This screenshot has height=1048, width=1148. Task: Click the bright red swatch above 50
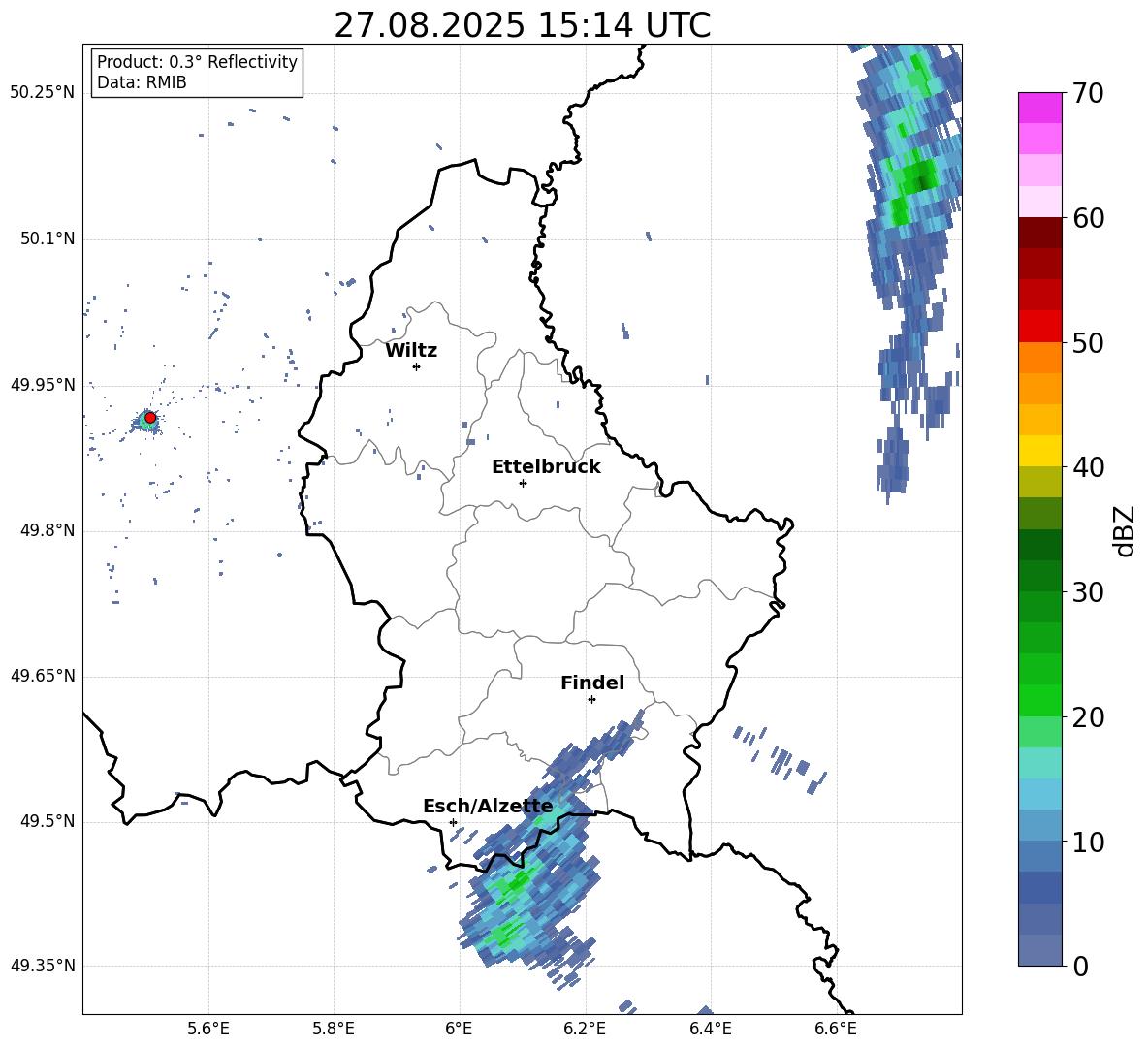(1039, 327)
